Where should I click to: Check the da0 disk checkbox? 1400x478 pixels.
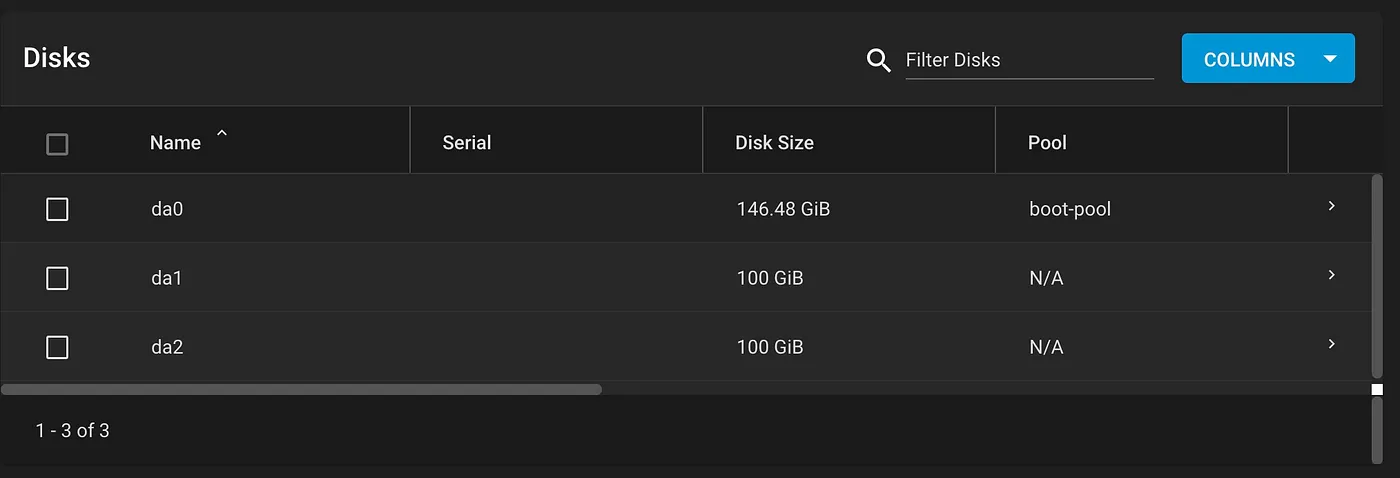tap(57, 209)
